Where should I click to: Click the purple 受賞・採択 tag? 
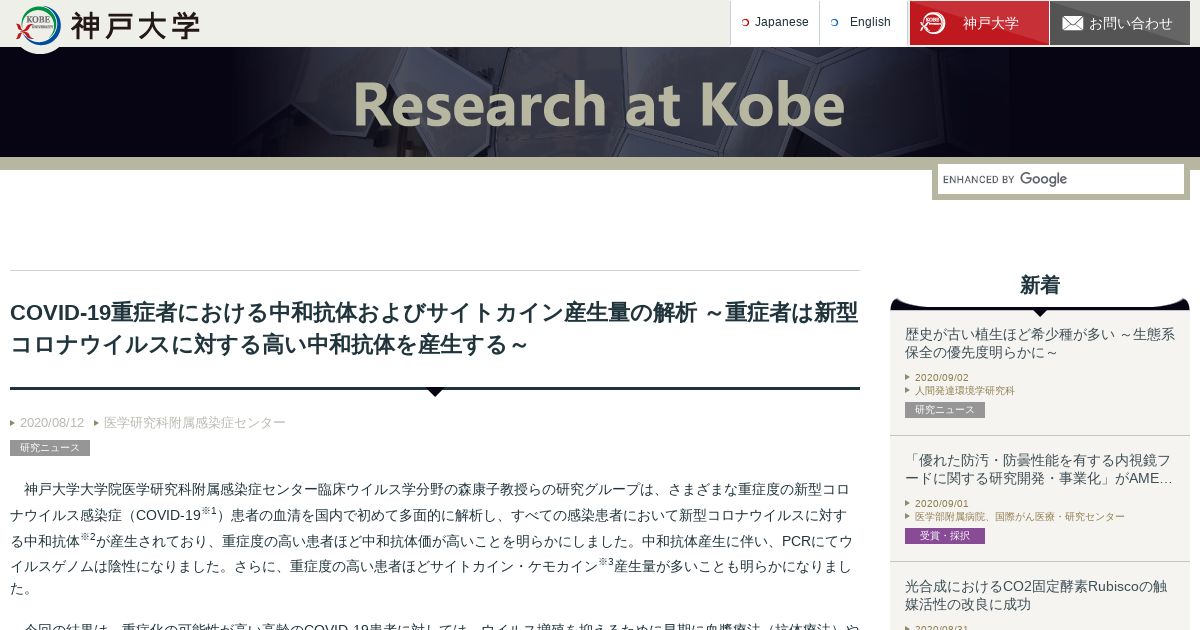945,536
